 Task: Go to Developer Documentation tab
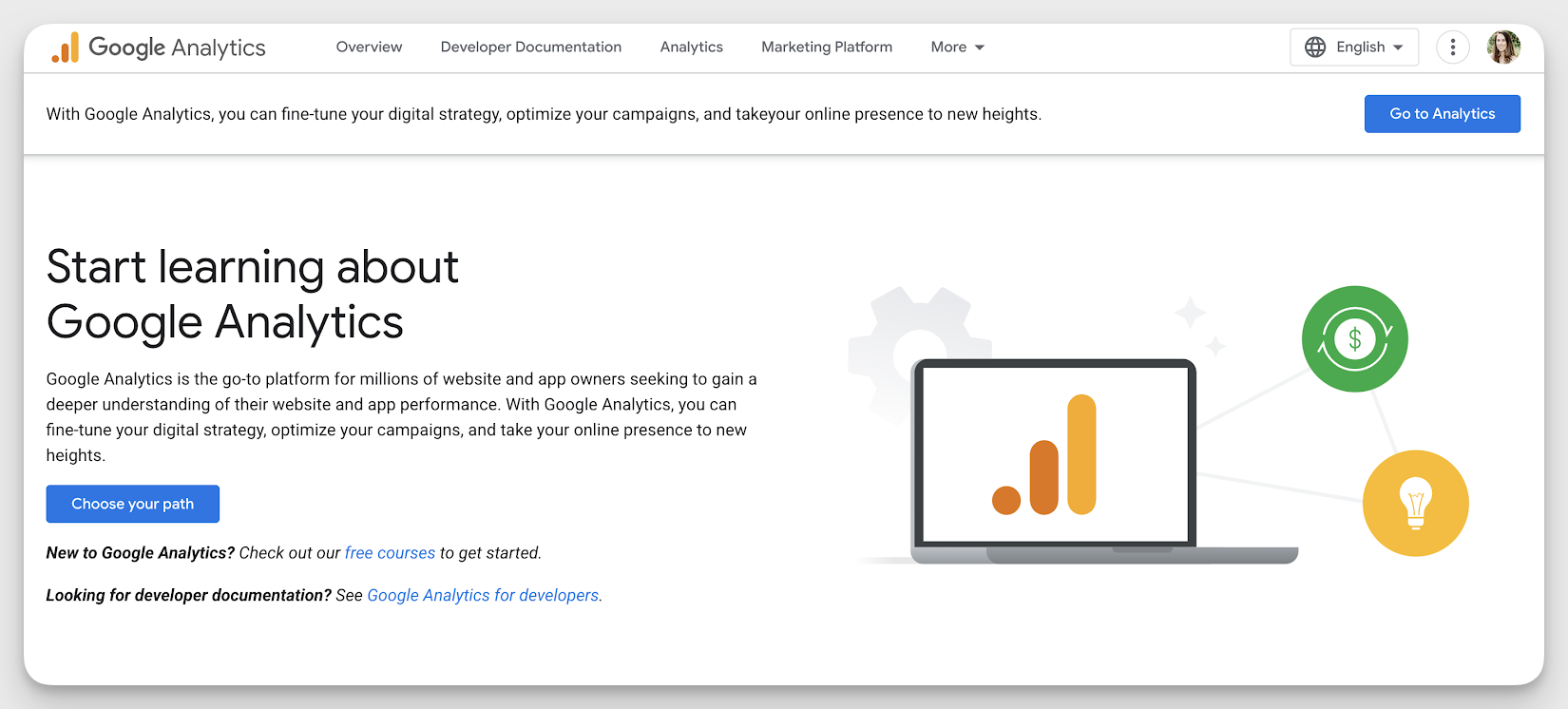click(531, 48)
